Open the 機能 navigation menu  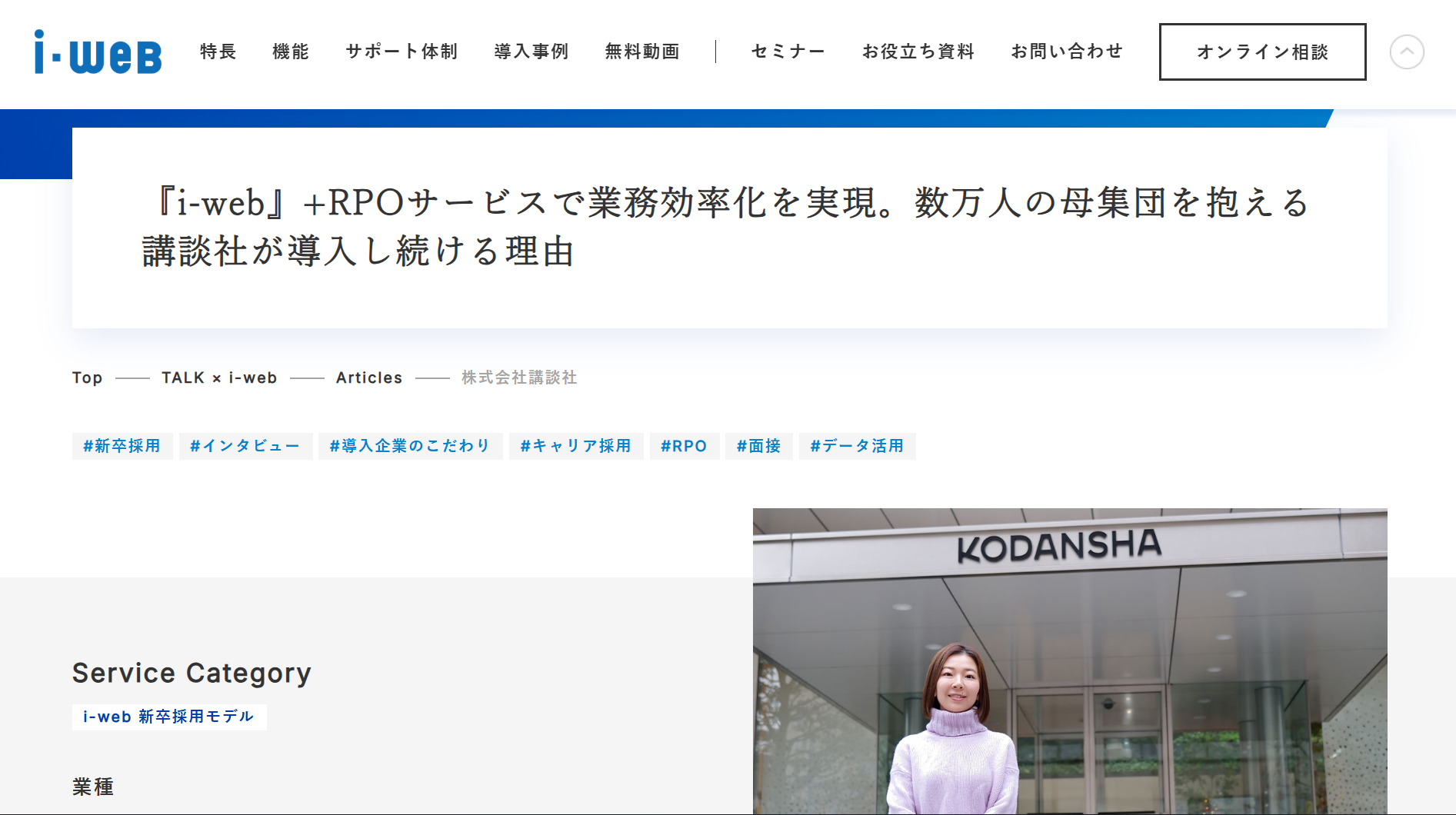point(290,52)
